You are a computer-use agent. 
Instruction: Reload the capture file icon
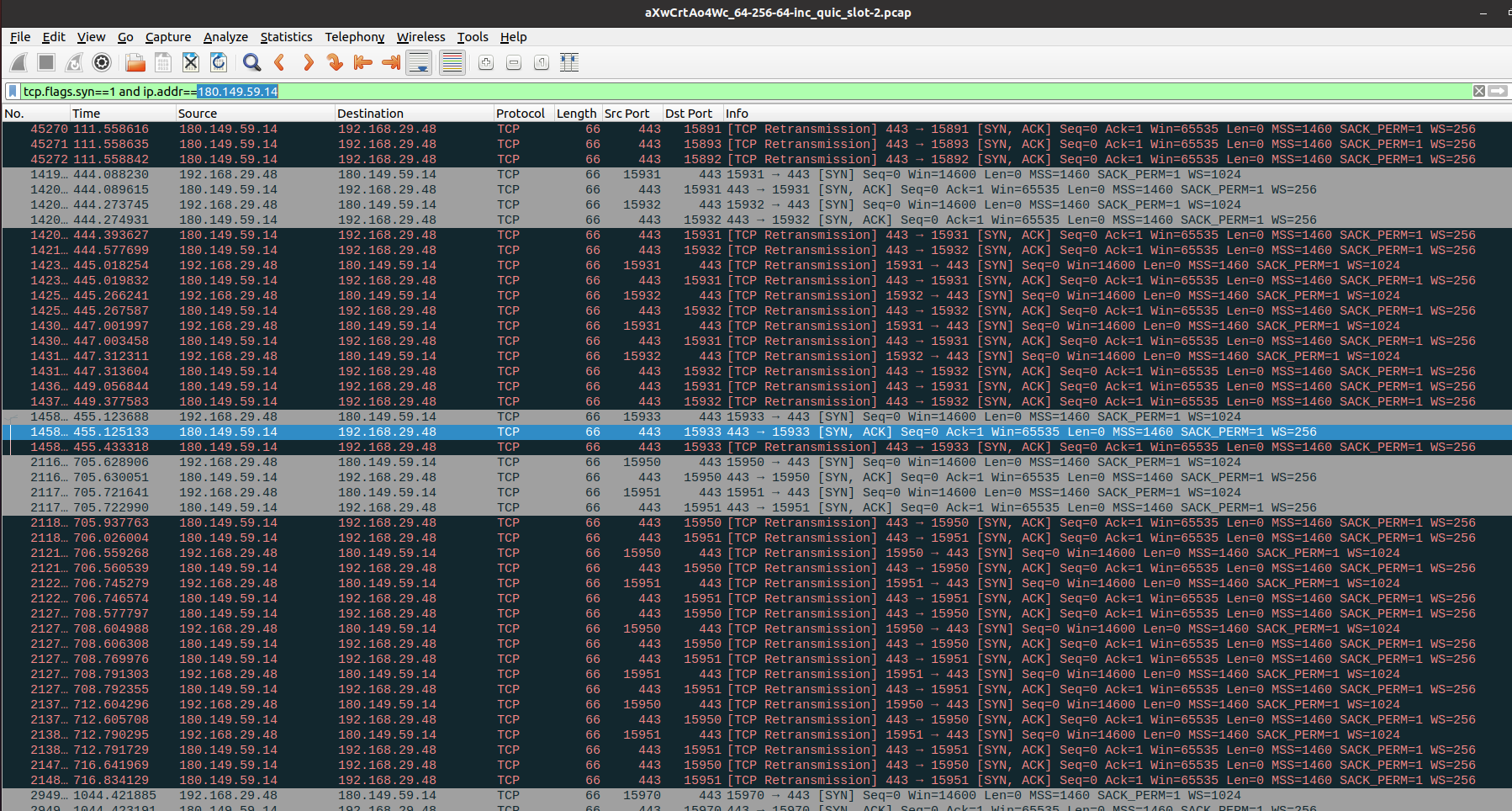pyautogui.click(x=219, y=62)
